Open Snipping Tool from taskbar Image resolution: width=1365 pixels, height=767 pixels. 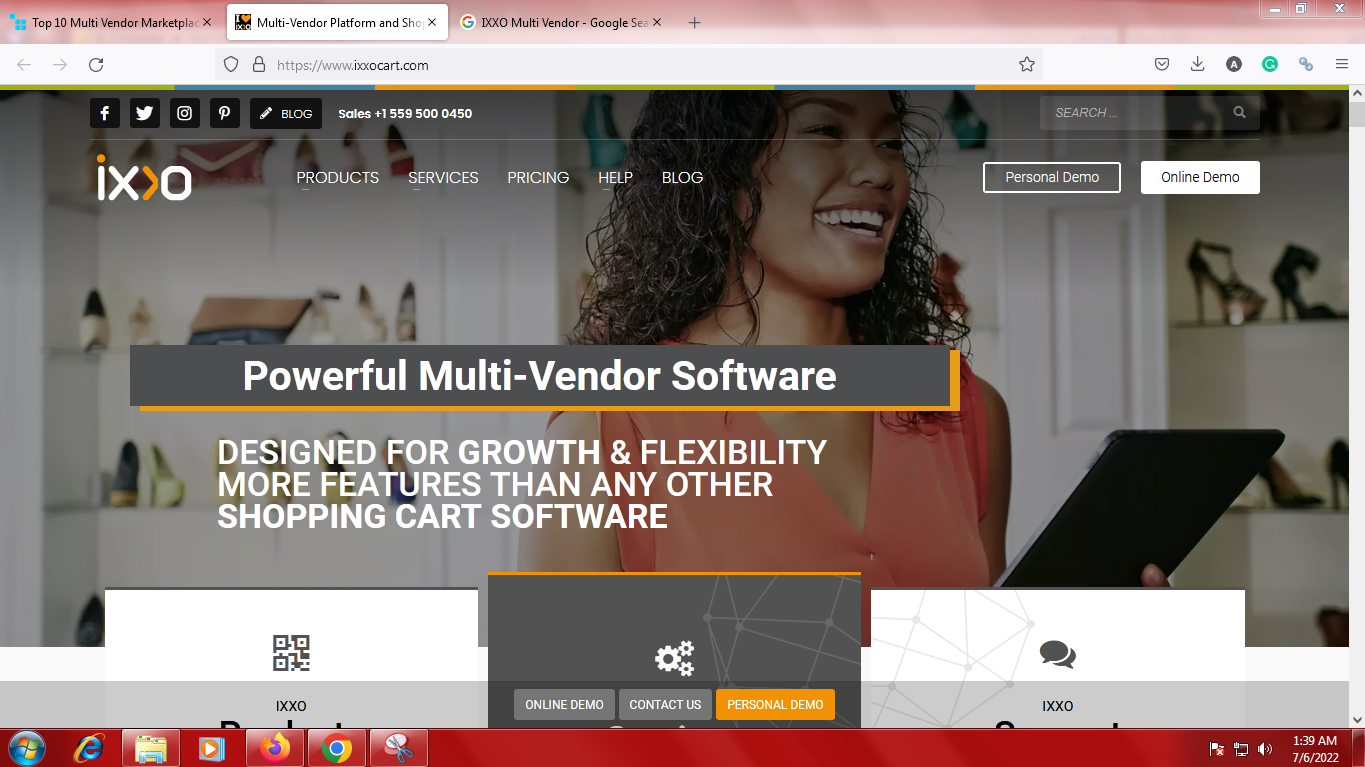pos(399,748)
